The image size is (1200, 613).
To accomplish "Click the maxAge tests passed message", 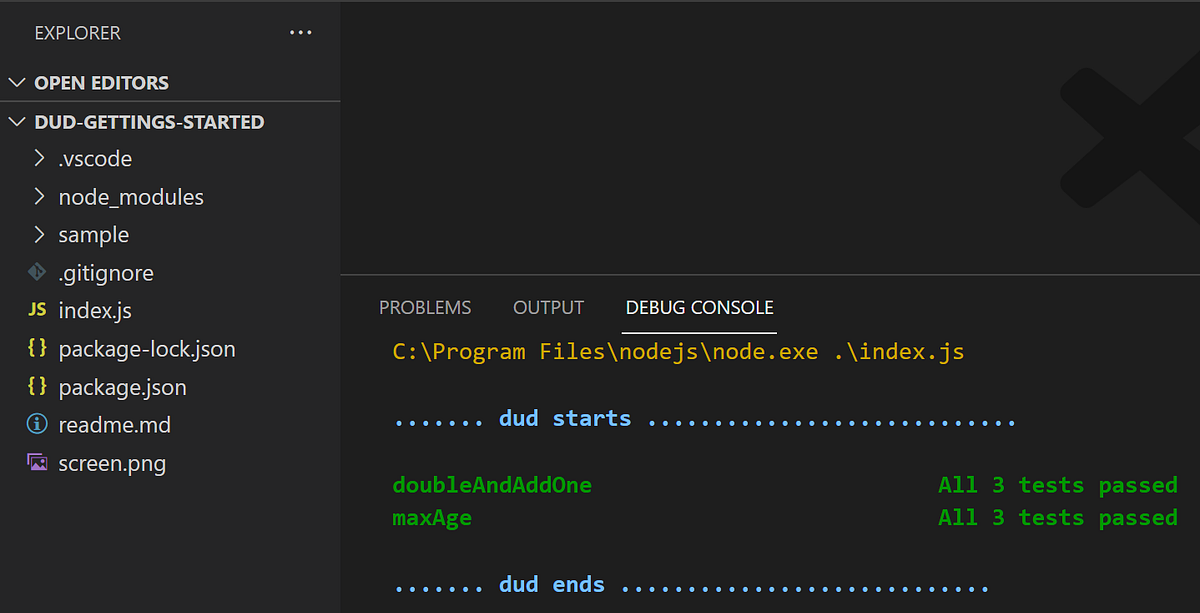I will (x=1059, y=517).
